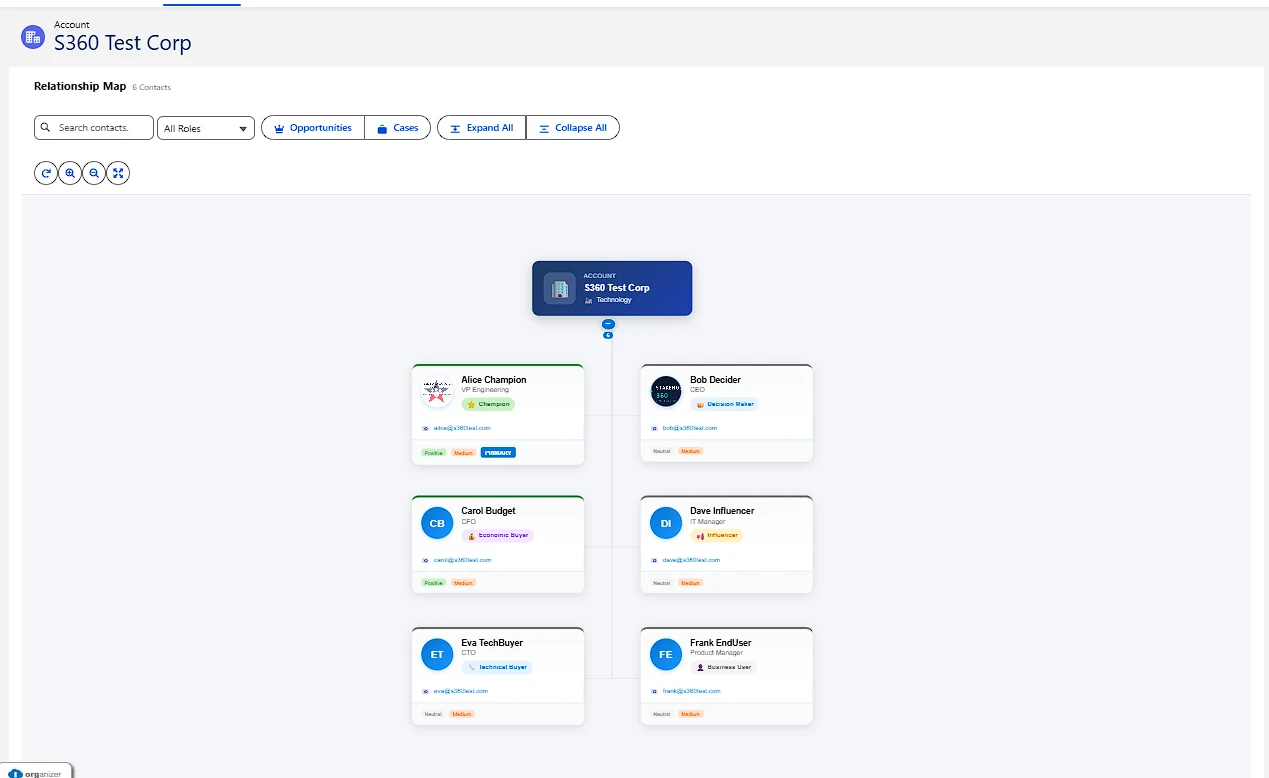
Task: Zoom out of the relationship map
Action: pyautogui.click(x=94, y=173)
